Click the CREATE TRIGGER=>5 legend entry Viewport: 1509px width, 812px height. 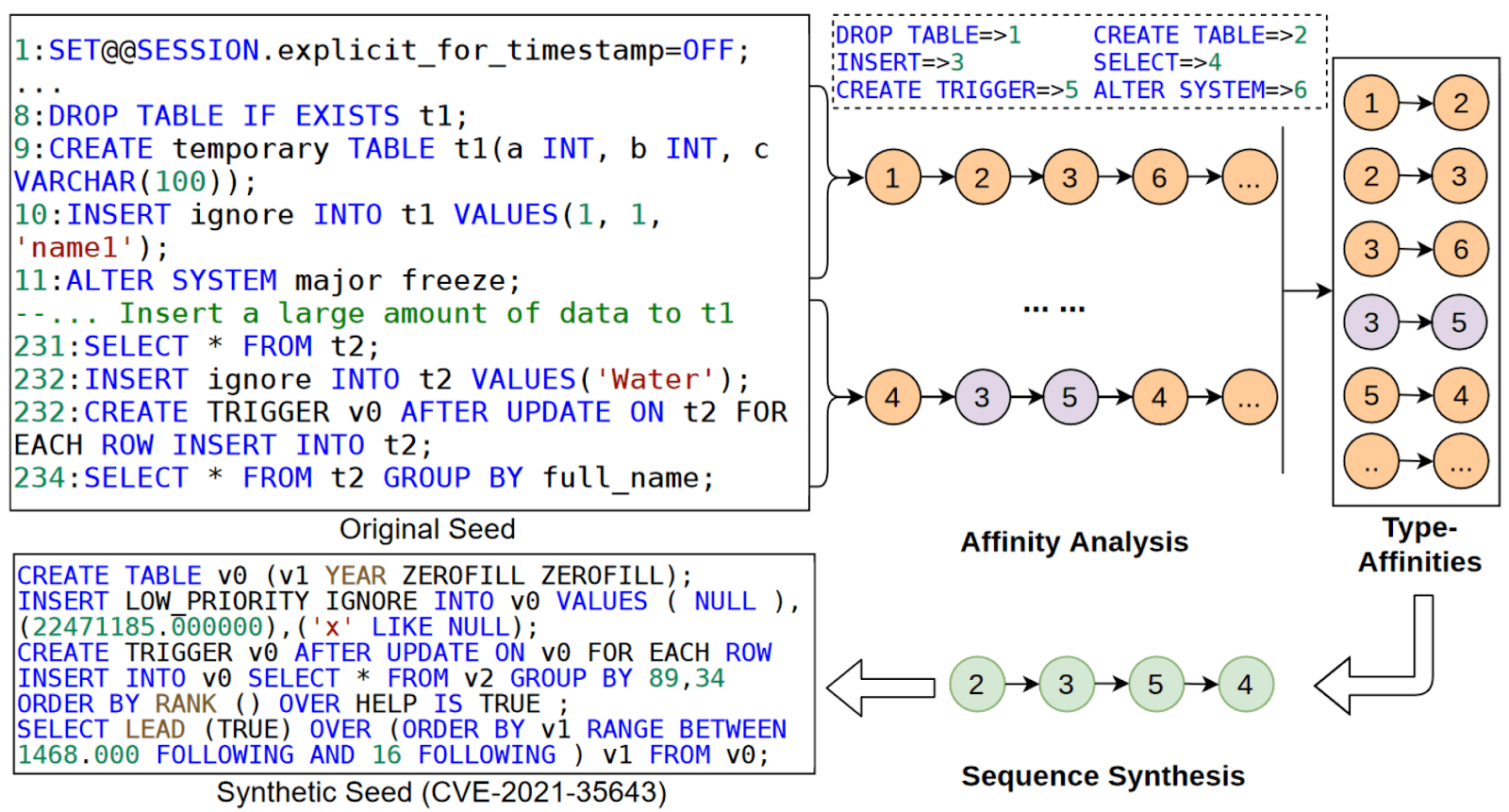[x=956, y=91]
